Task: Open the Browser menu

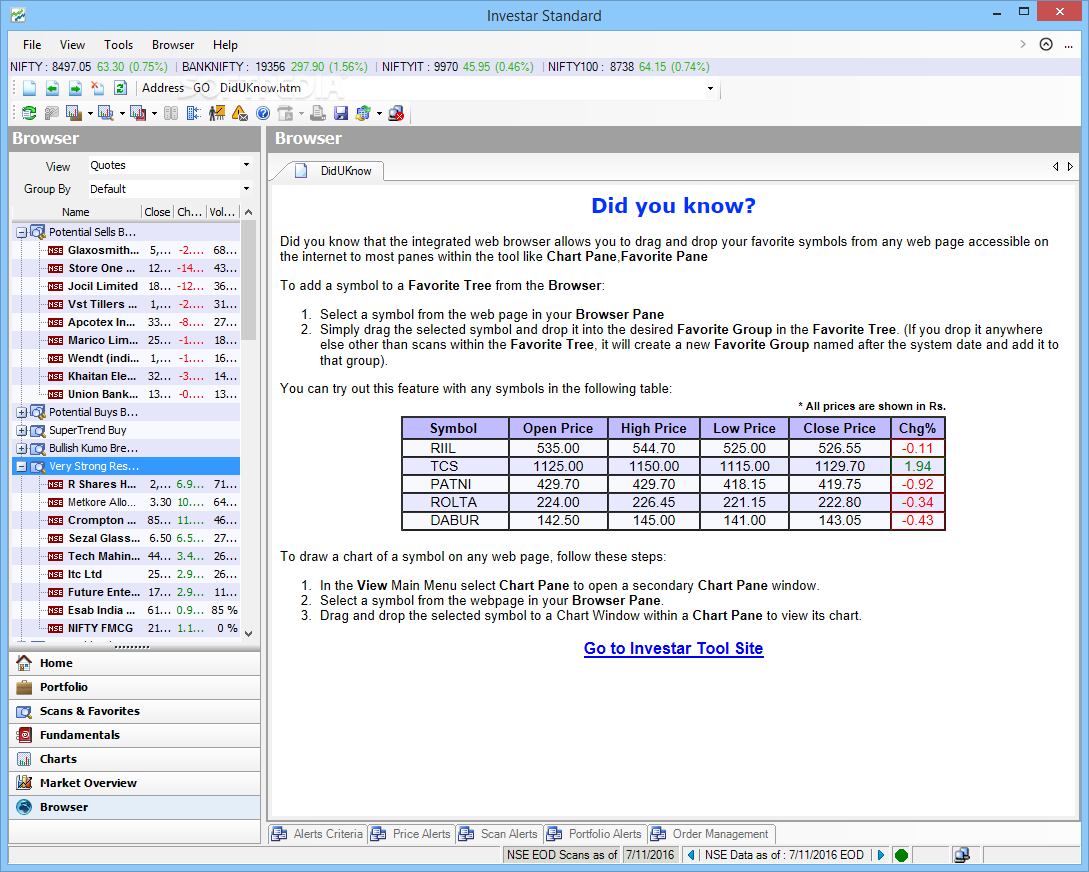Action: [x=173, y=44]
